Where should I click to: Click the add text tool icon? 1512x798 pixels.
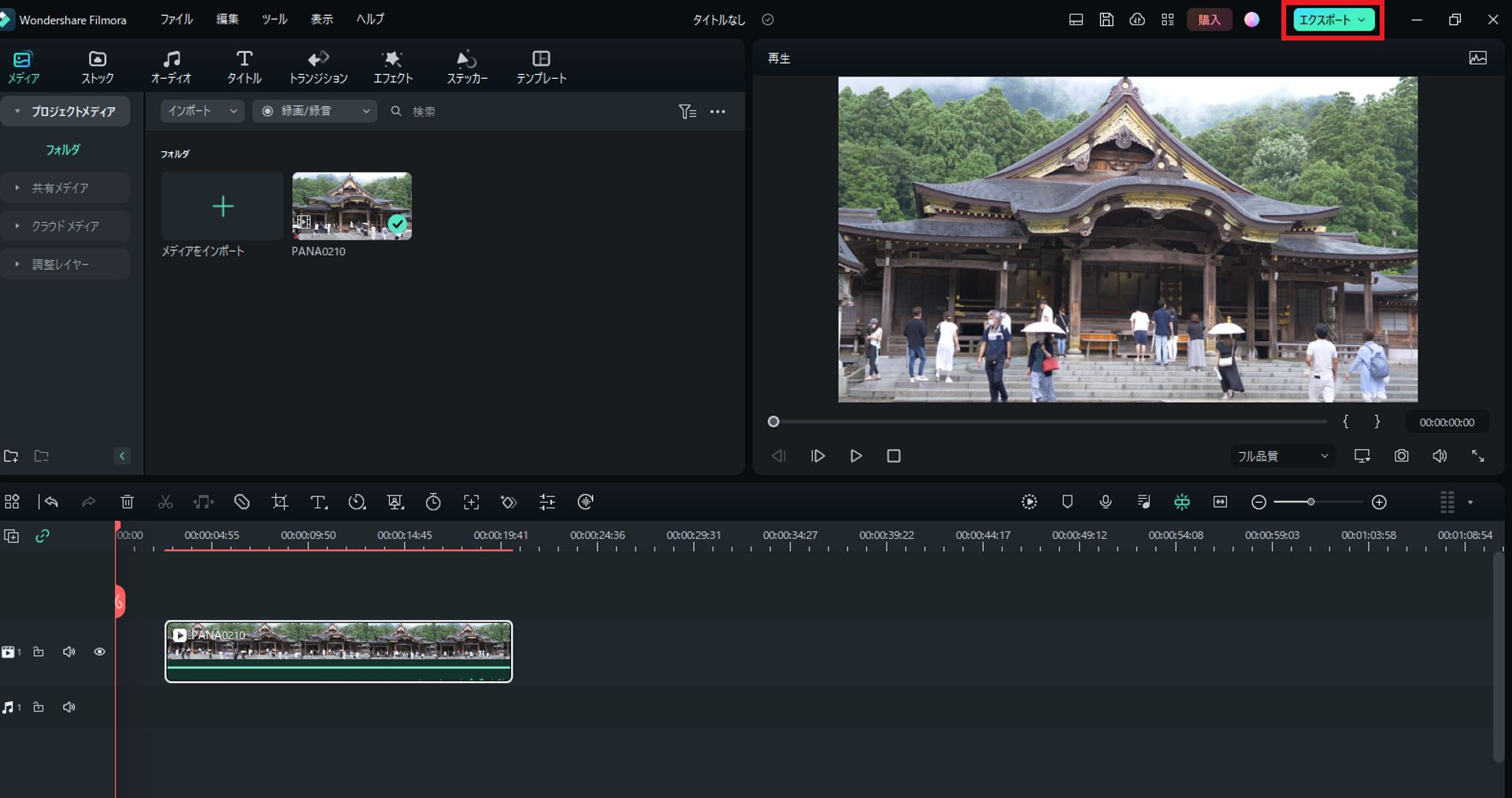coord(318,502)
